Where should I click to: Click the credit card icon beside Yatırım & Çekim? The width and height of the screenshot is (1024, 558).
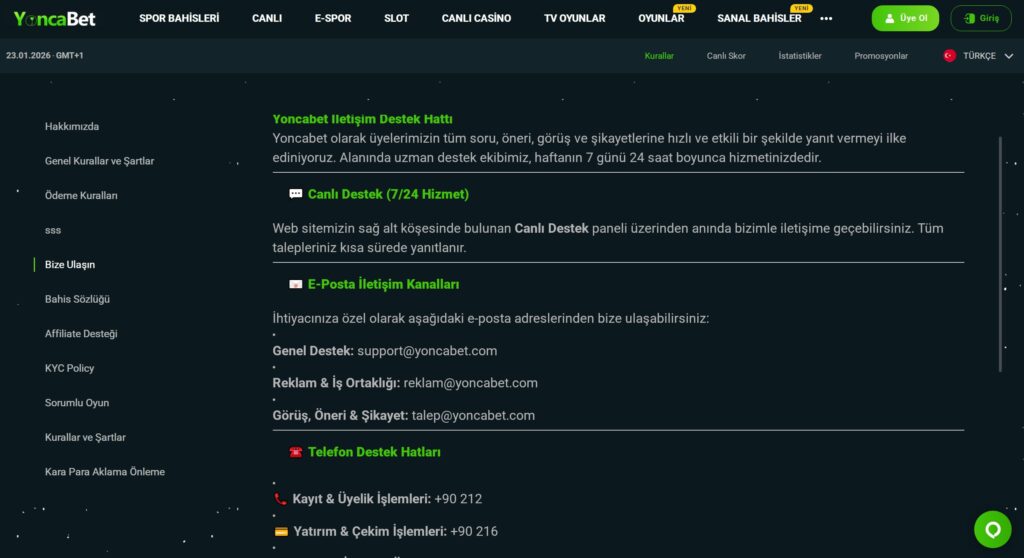[280, 532]
